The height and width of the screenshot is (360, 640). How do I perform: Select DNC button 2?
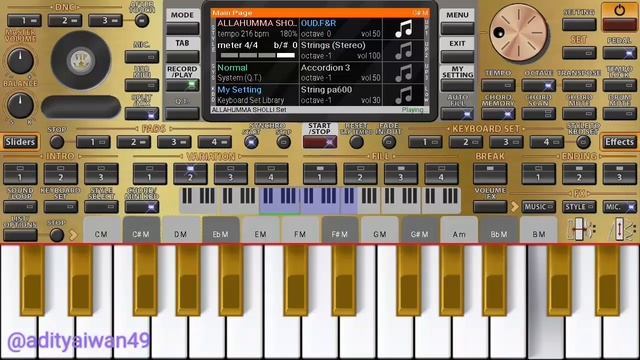tap(65, 20)
